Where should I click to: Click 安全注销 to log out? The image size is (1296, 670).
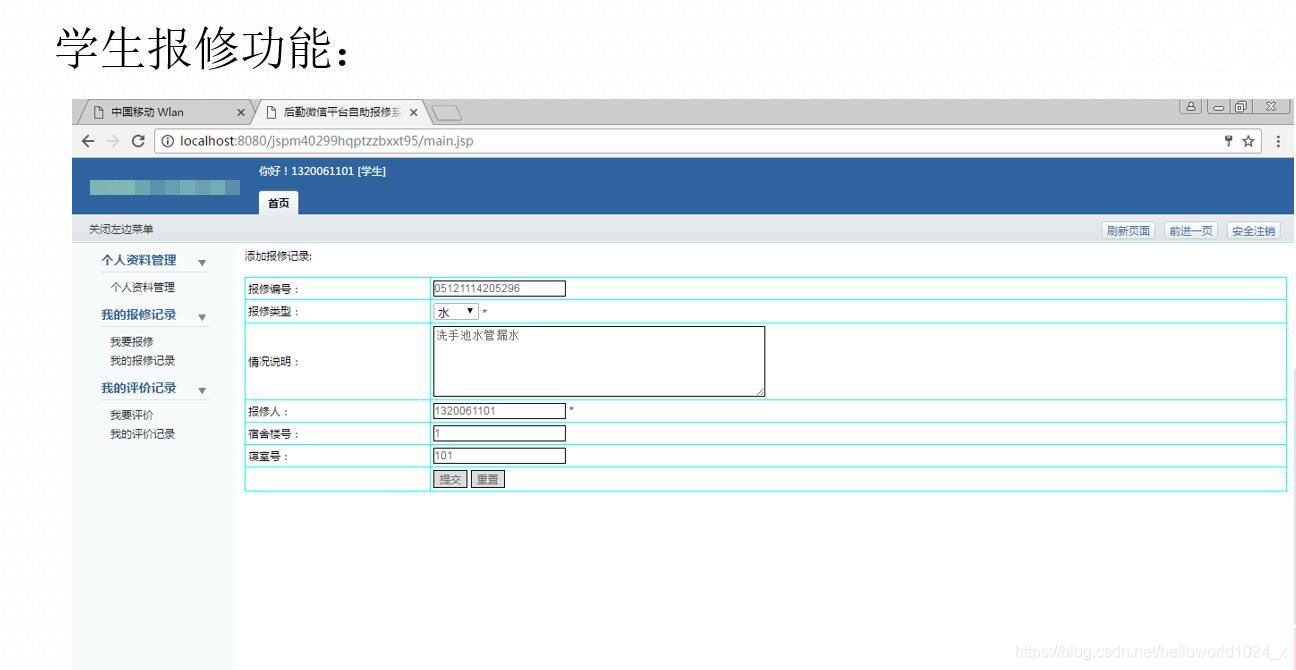[x=1253, y=231]
